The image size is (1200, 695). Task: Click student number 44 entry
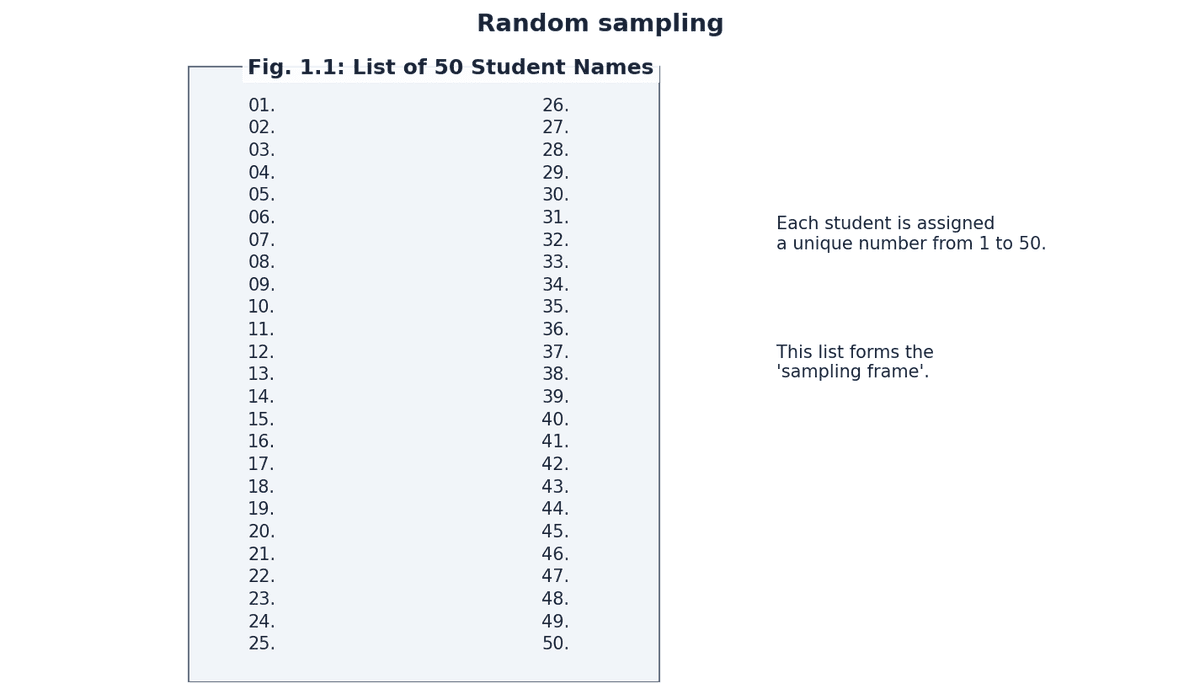555,509
